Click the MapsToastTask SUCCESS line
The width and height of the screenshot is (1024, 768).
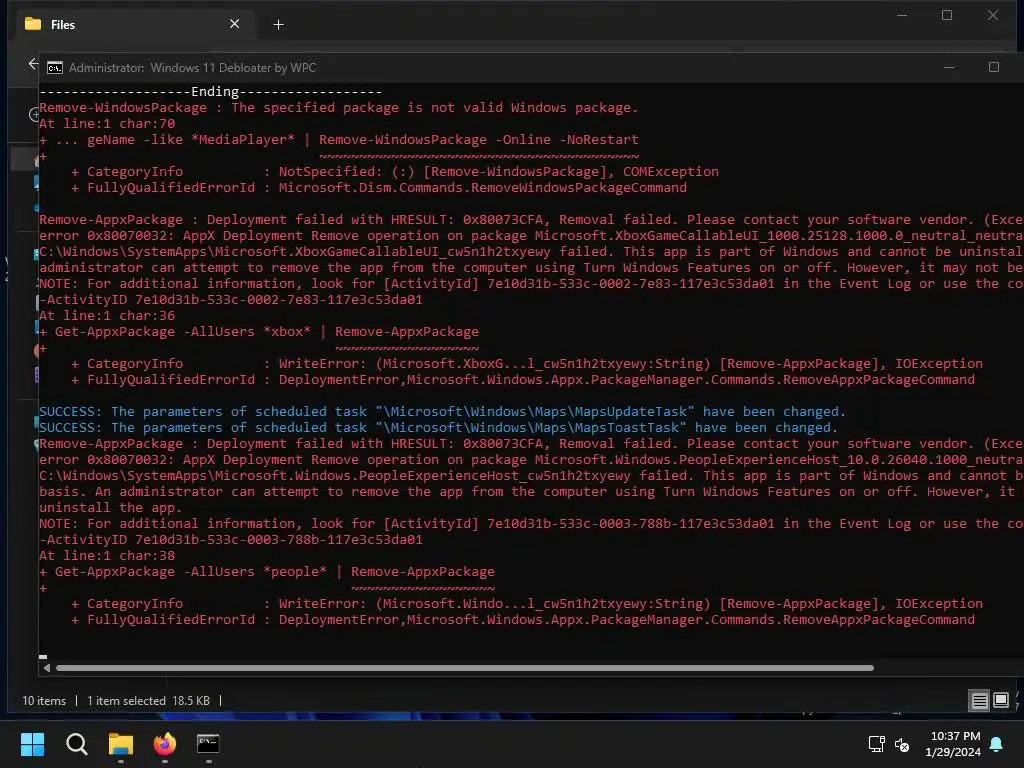(x=438, y=428)
